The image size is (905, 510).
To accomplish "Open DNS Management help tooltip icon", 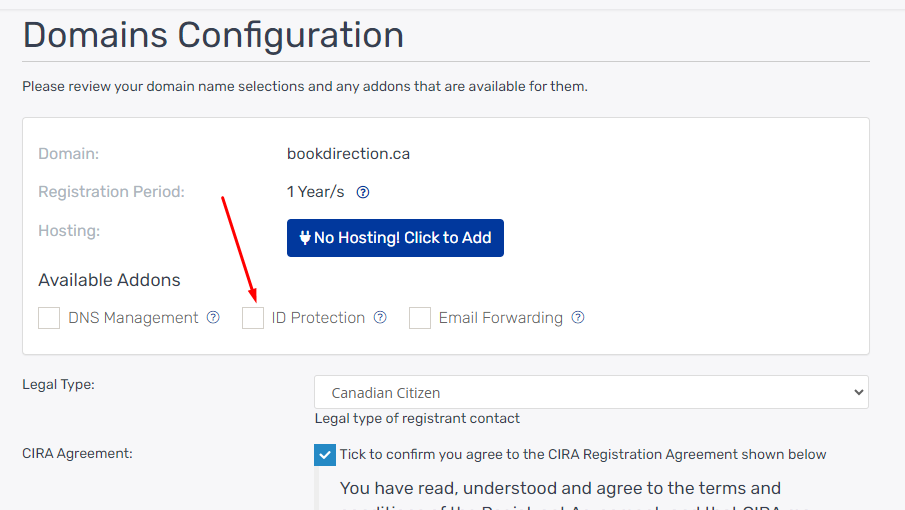I will tap(213, 317).
